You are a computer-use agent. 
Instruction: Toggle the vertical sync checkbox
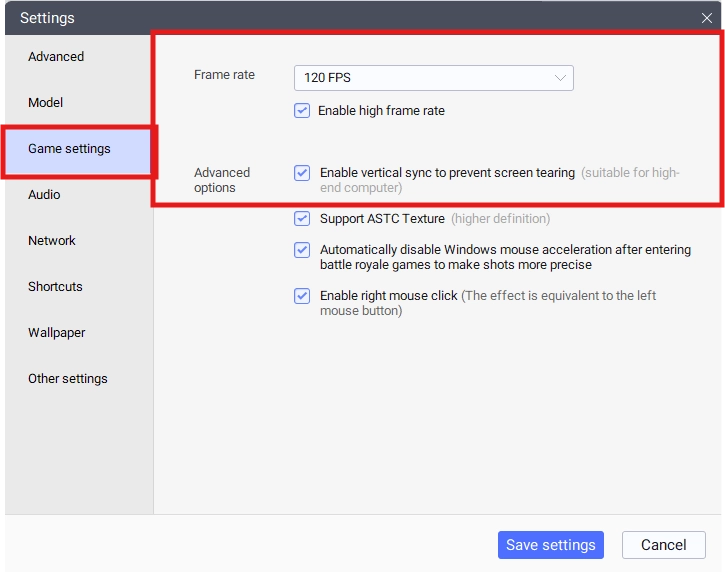tap(302, 173)
